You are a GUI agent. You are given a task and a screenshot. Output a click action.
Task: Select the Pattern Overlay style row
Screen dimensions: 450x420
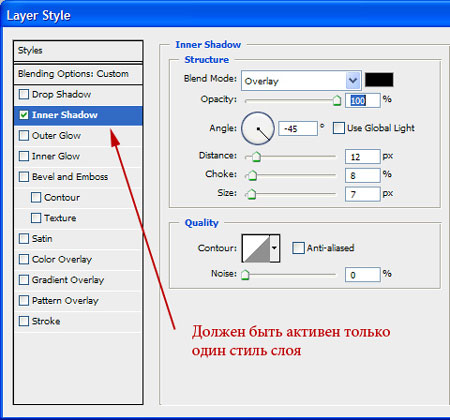[78, 300]
